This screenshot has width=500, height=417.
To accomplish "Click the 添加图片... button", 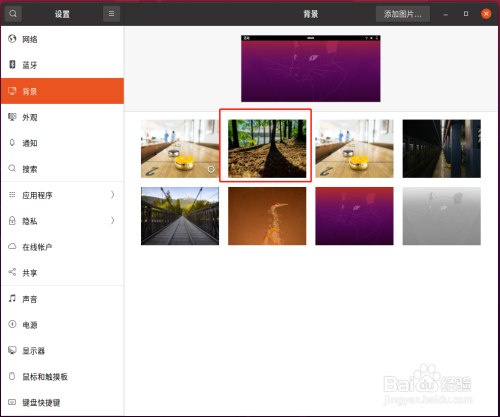I will [403, 14].
